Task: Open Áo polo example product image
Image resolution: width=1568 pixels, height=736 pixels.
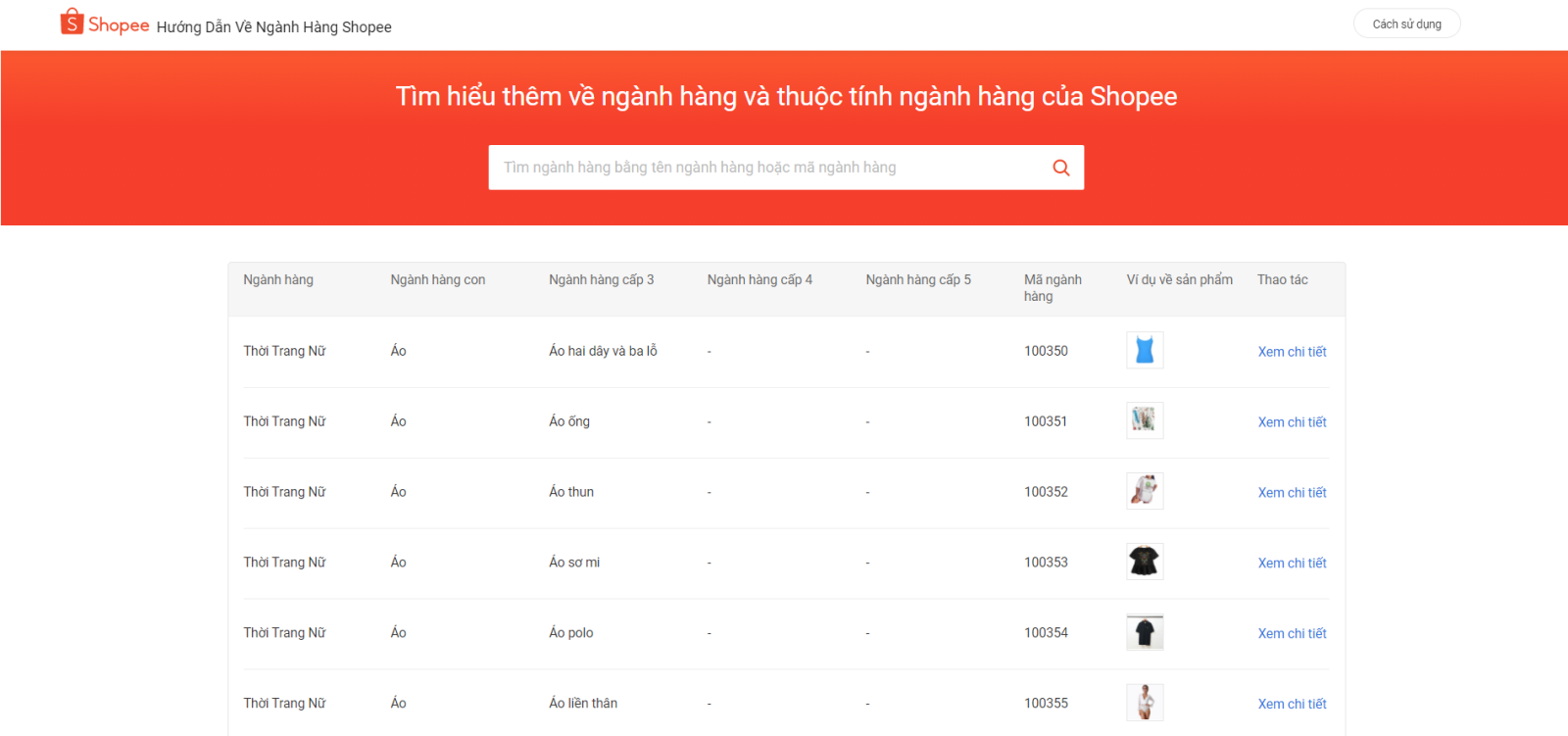Action: (1145, 633)
